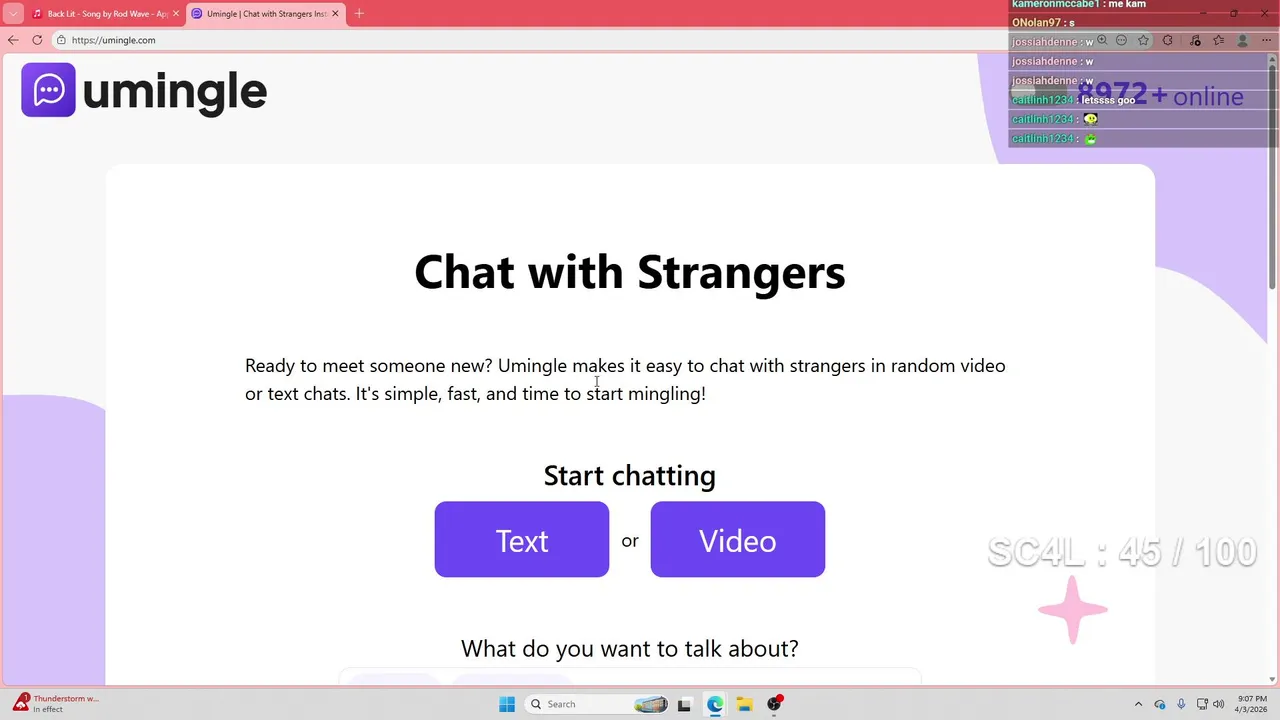Open the tab actions dropdown arrow

(13, 14)
